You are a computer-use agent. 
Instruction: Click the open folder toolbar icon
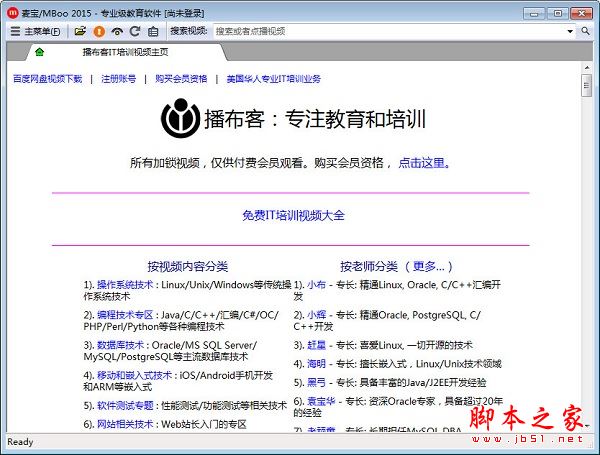coord(80,31)
